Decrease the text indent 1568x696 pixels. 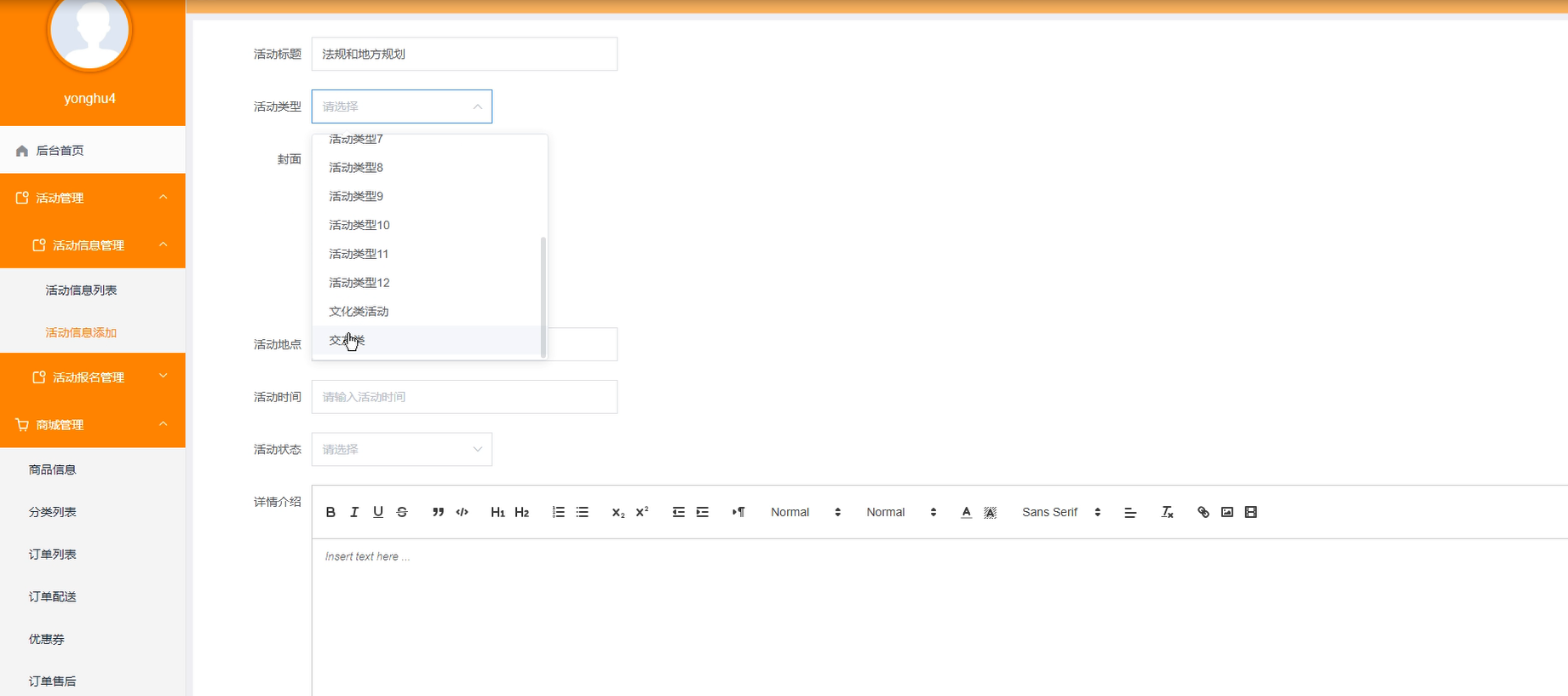(x=678, y=512)
